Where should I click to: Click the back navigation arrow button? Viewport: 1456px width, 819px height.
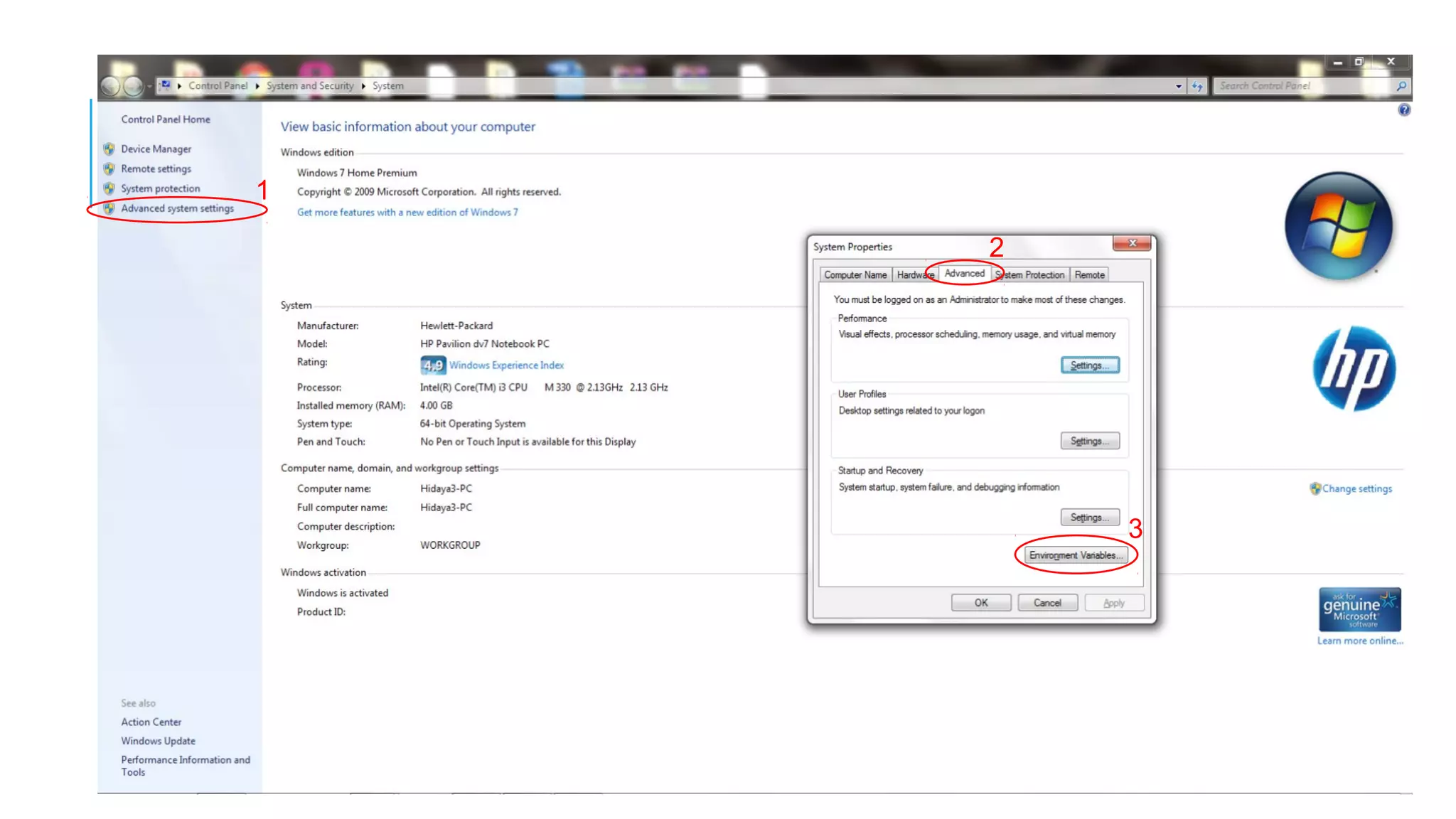[110, 86]
